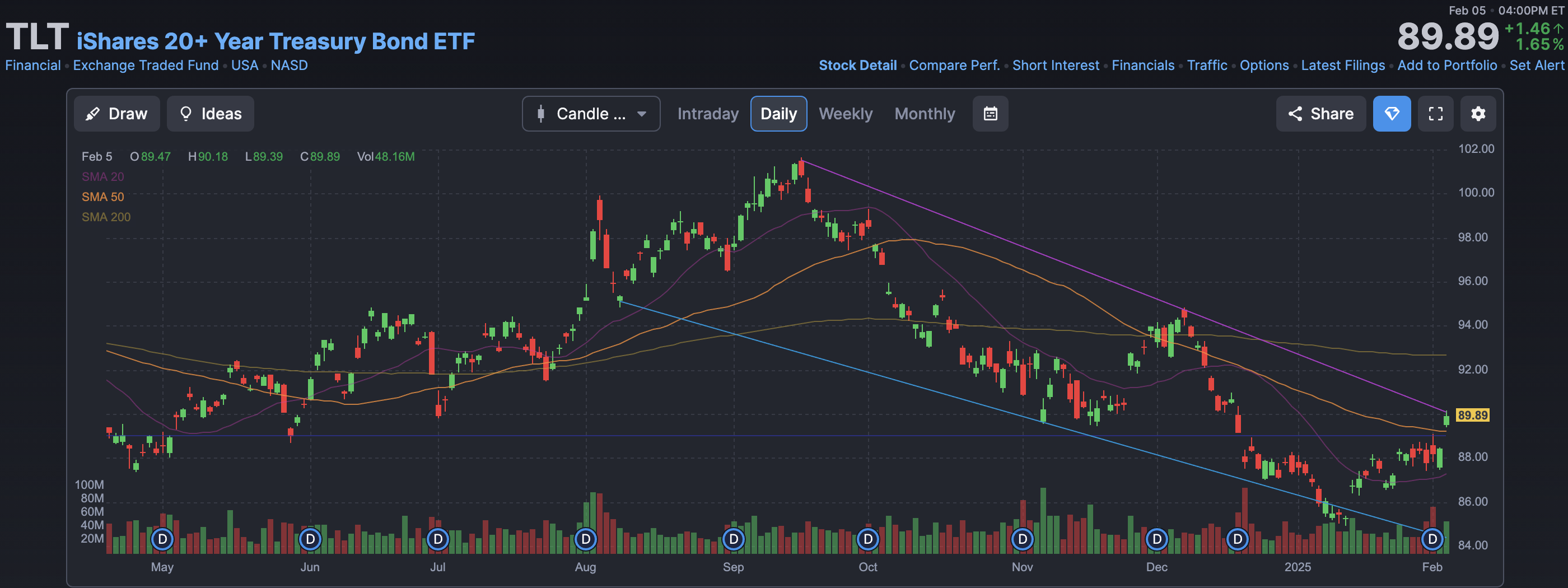Open the calendar date range icon
Screen dimensions: 1568x588
click(x=990, y=114)
